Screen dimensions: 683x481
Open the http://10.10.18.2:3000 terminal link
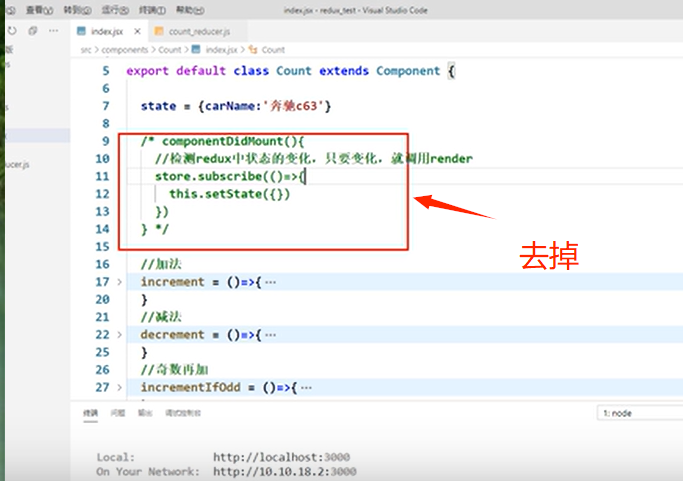(285, 471)
